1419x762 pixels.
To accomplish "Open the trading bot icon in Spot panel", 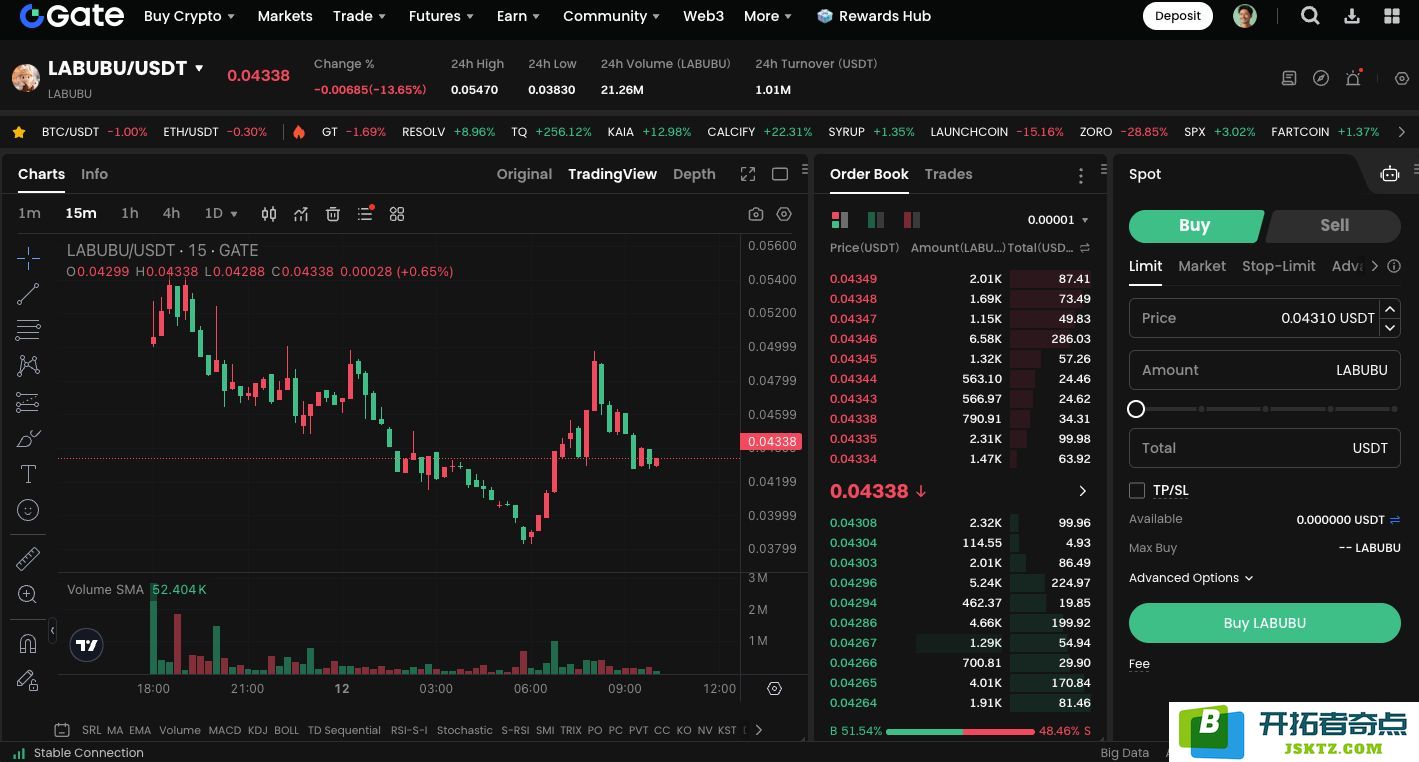I will click(x=1390, y=174).
